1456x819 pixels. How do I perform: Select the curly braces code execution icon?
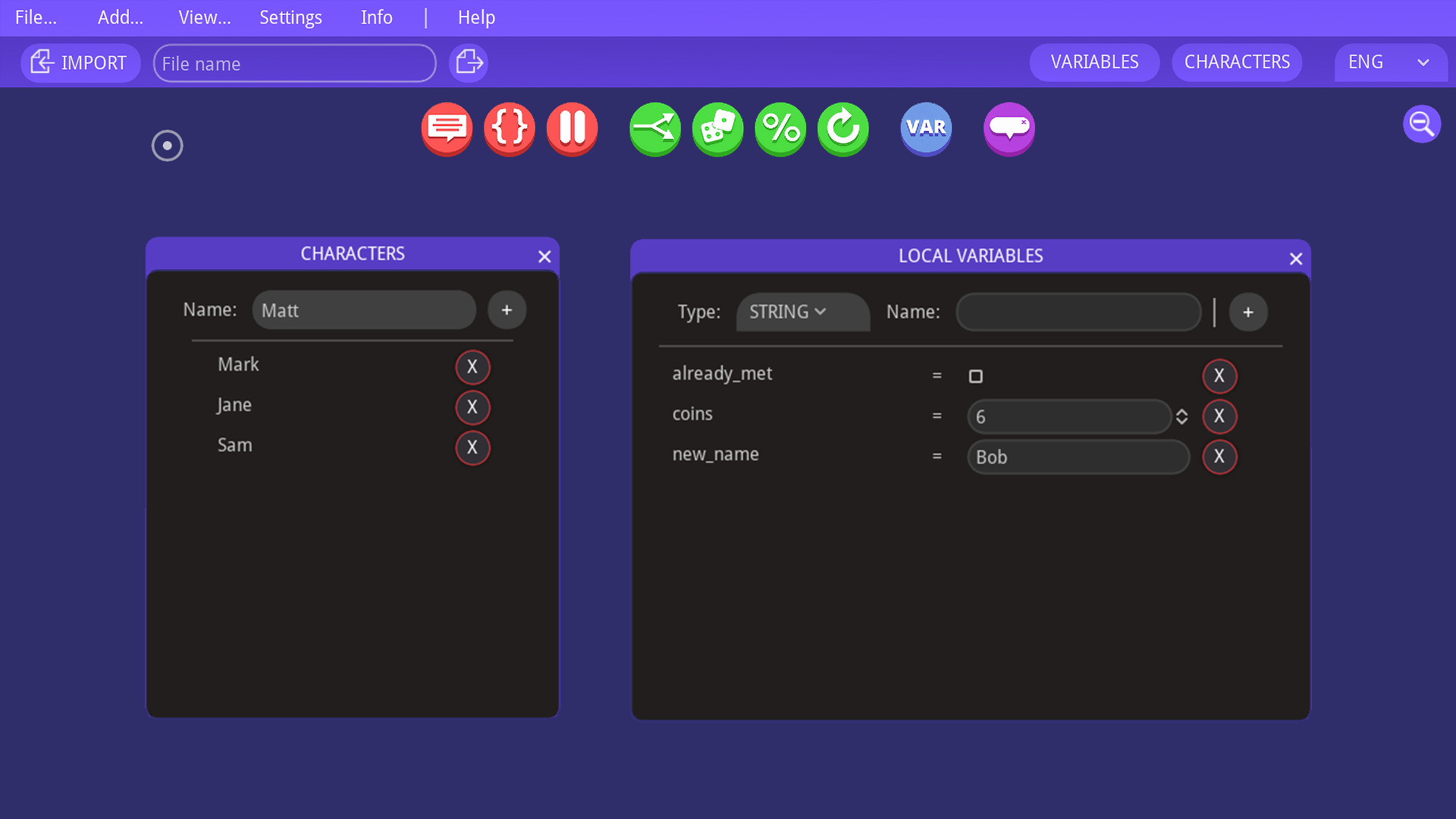(509, 129)
